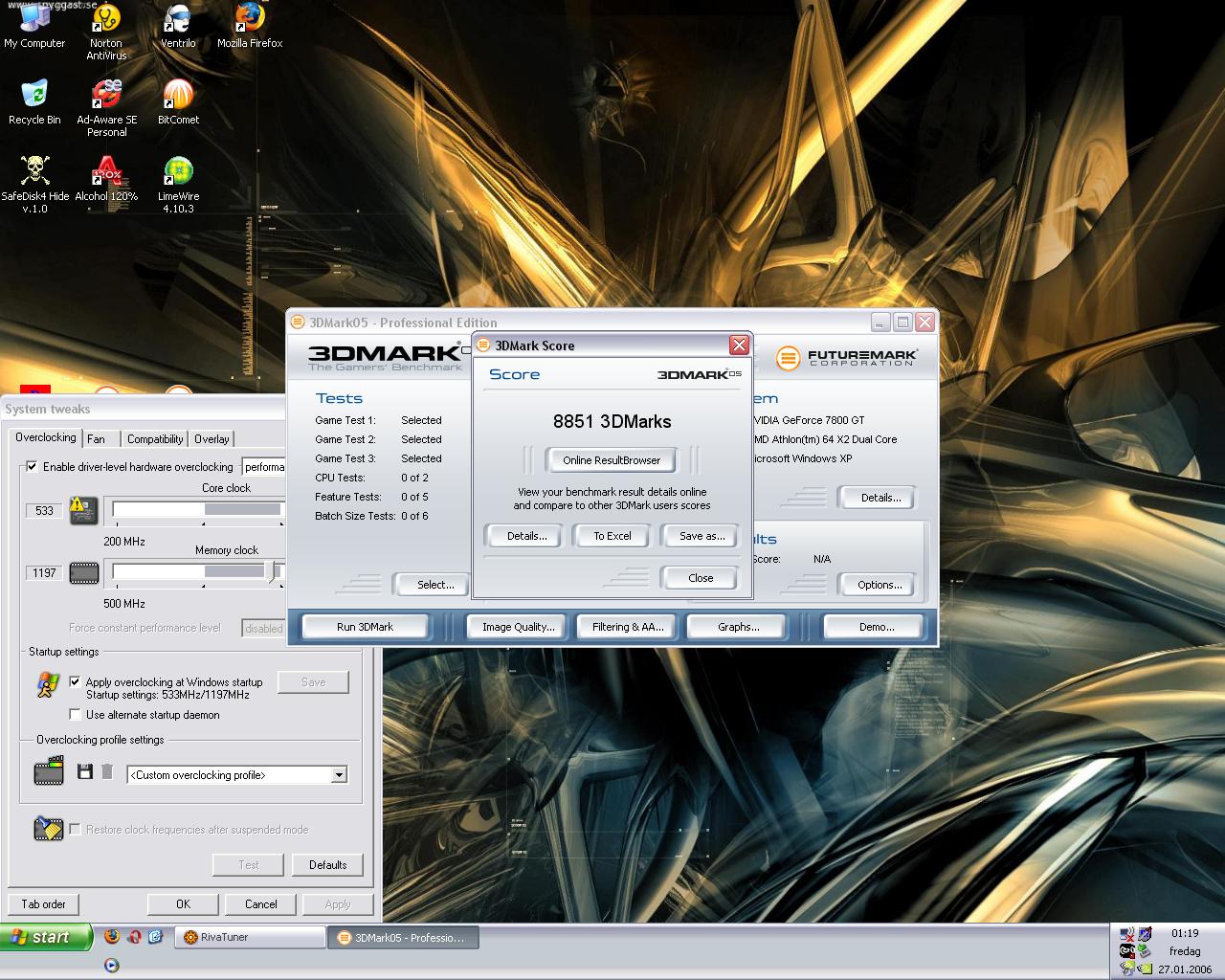The height and width of the screenshot is (980, 1225).
Task: Select the Norton AntiVirus desktop shortcut
Action: [106, 32]
